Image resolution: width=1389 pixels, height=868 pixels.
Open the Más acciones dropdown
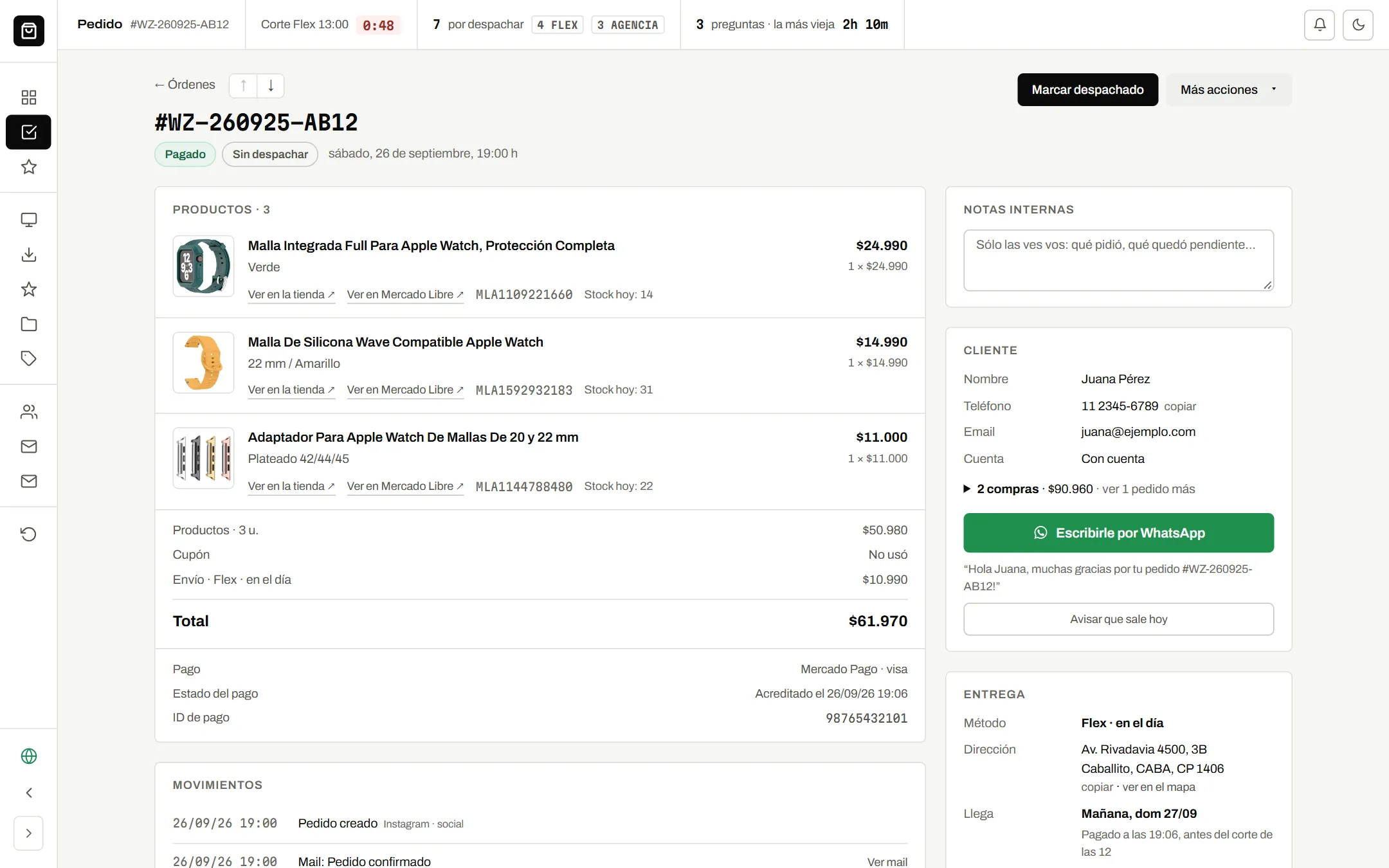(1229, 89)
